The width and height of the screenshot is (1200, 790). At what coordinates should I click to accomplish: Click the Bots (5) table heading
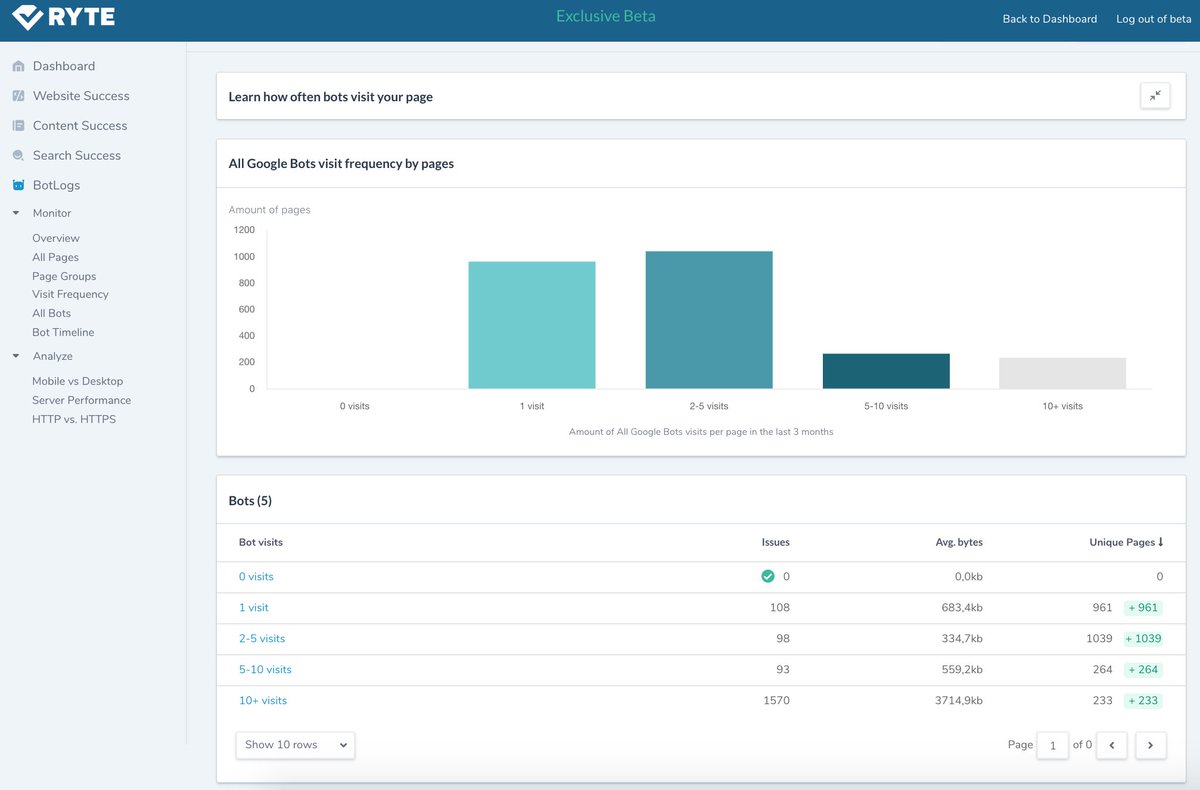click(x=250, y=500)
